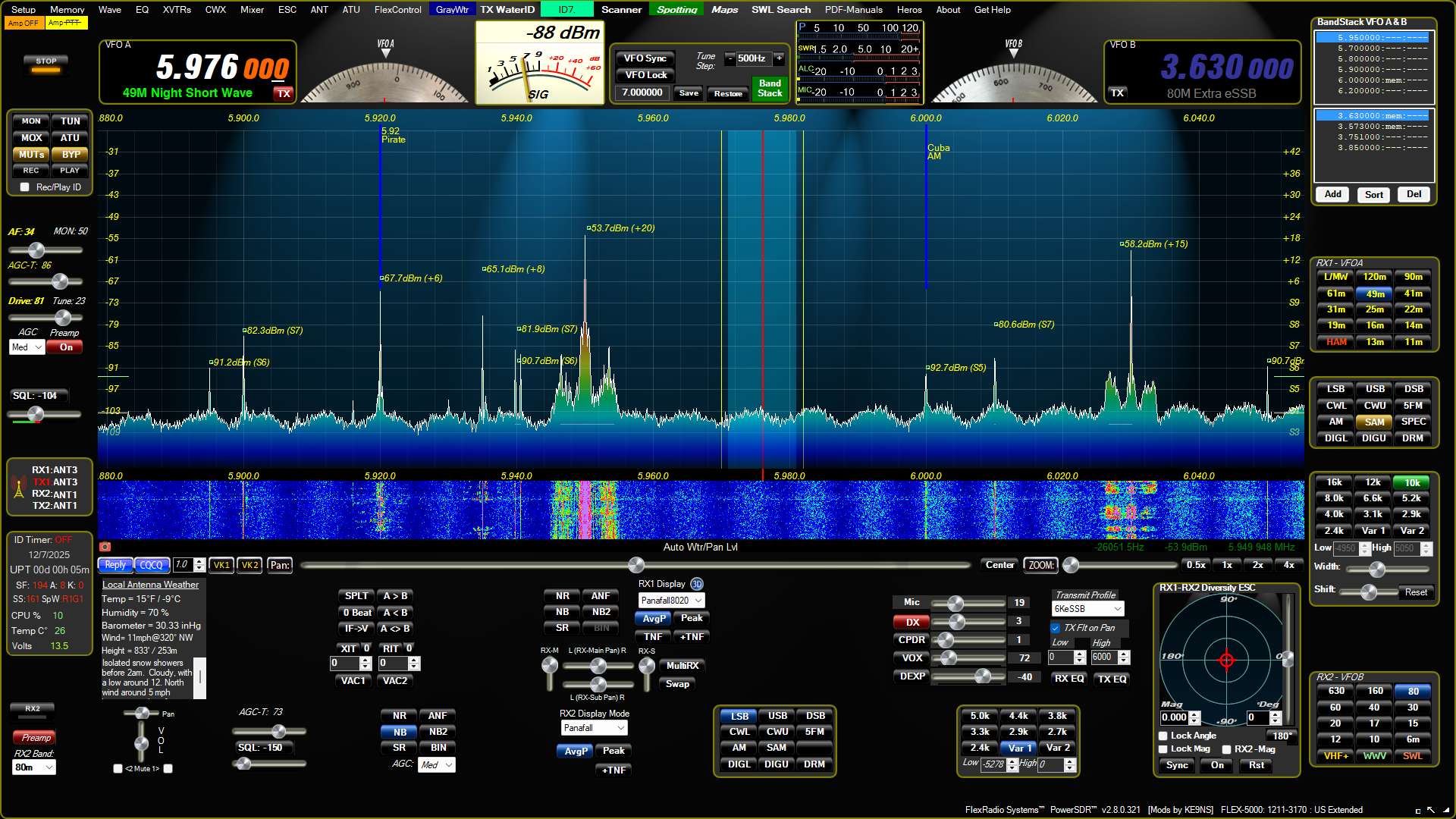
Task: Click the Tune Step plus button
Action: [779, 58]
